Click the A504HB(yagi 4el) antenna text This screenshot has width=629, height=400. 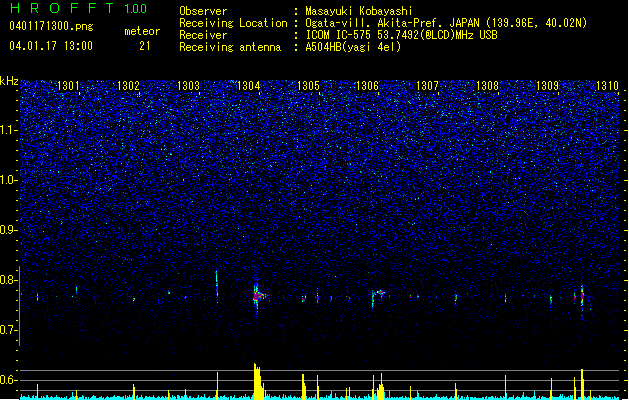coord(353,47)
